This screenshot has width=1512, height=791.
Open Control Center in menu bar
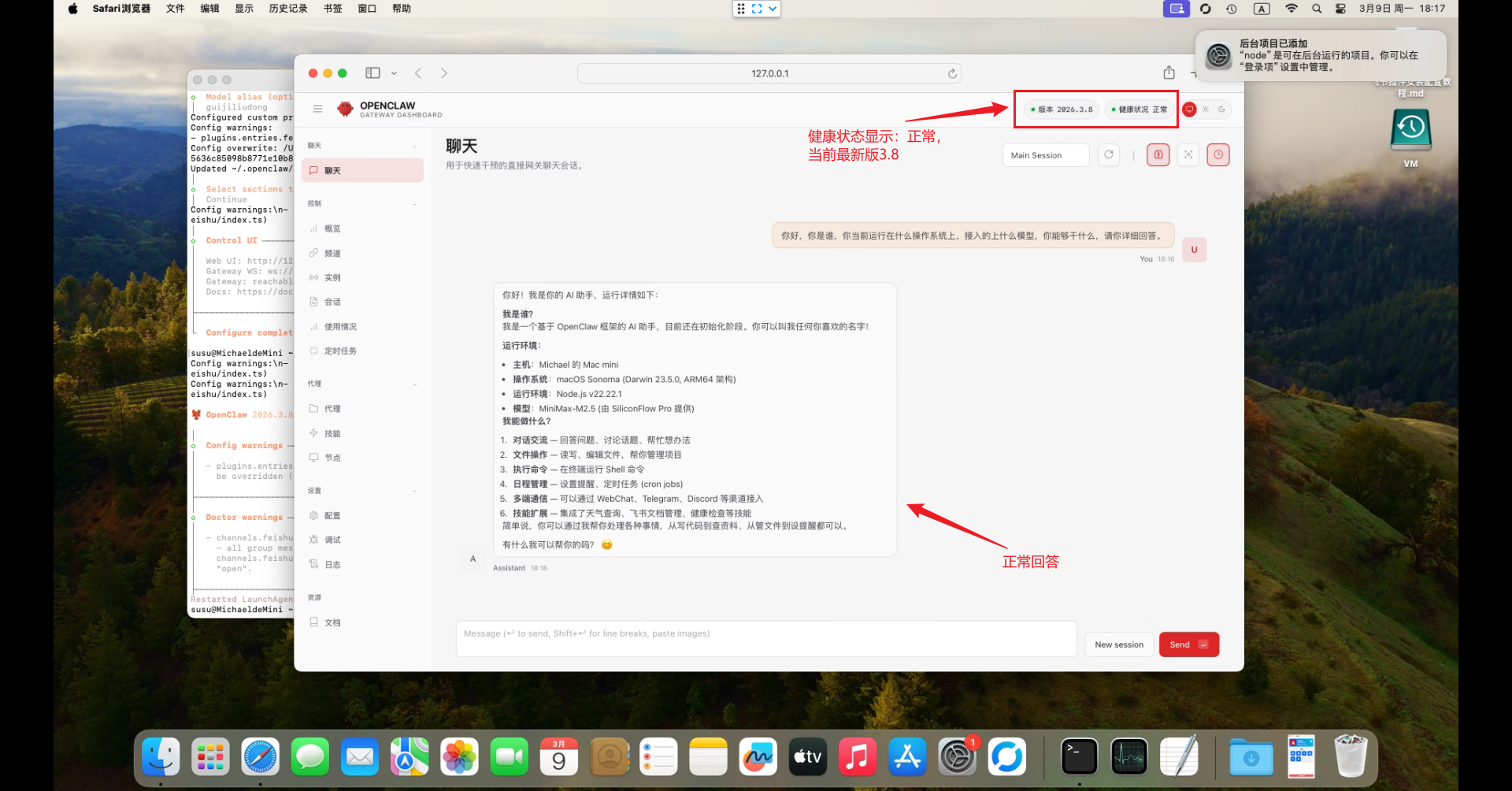pos(1340,9)
